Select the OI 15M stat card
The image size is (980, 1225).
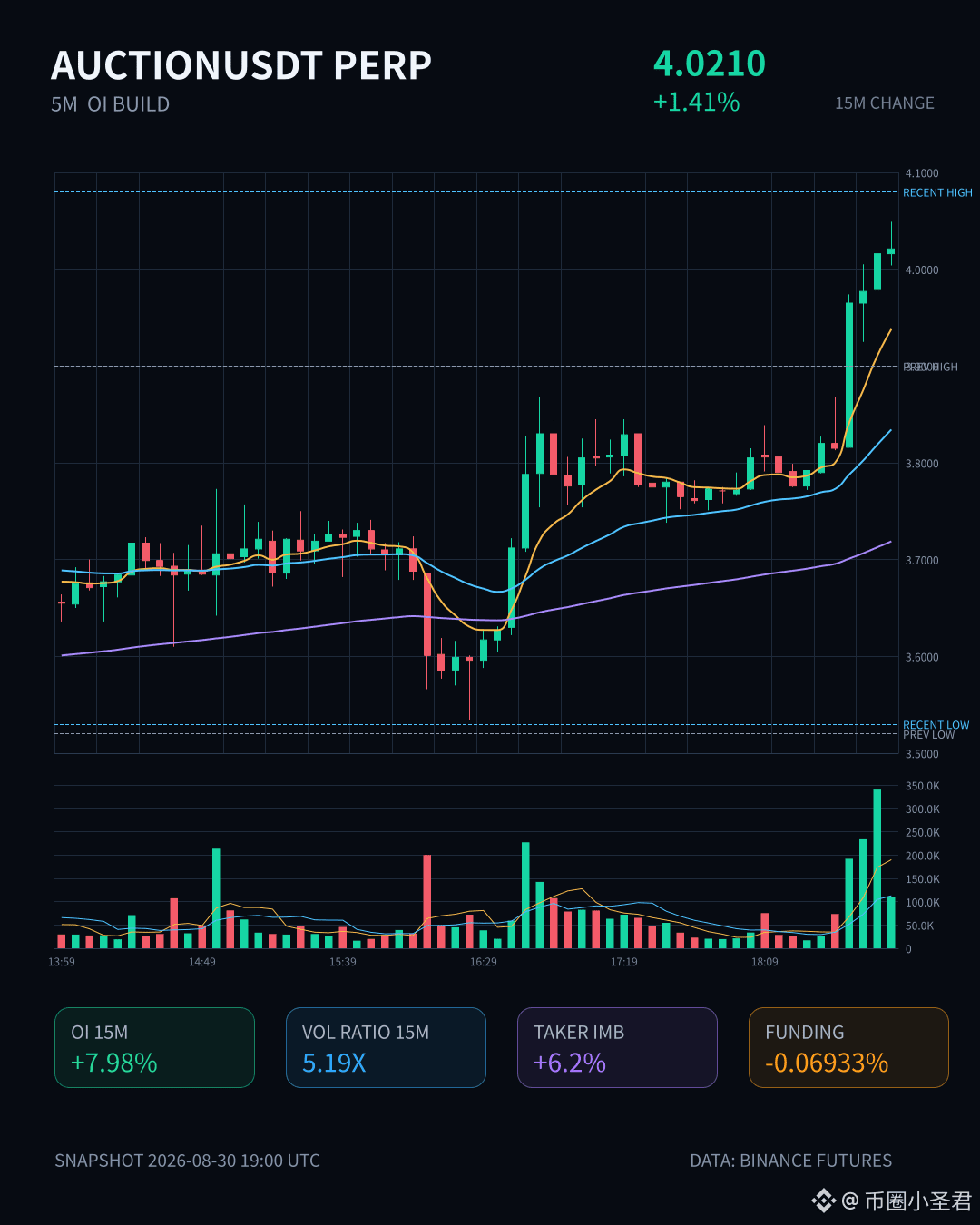tap(154, 1047)
